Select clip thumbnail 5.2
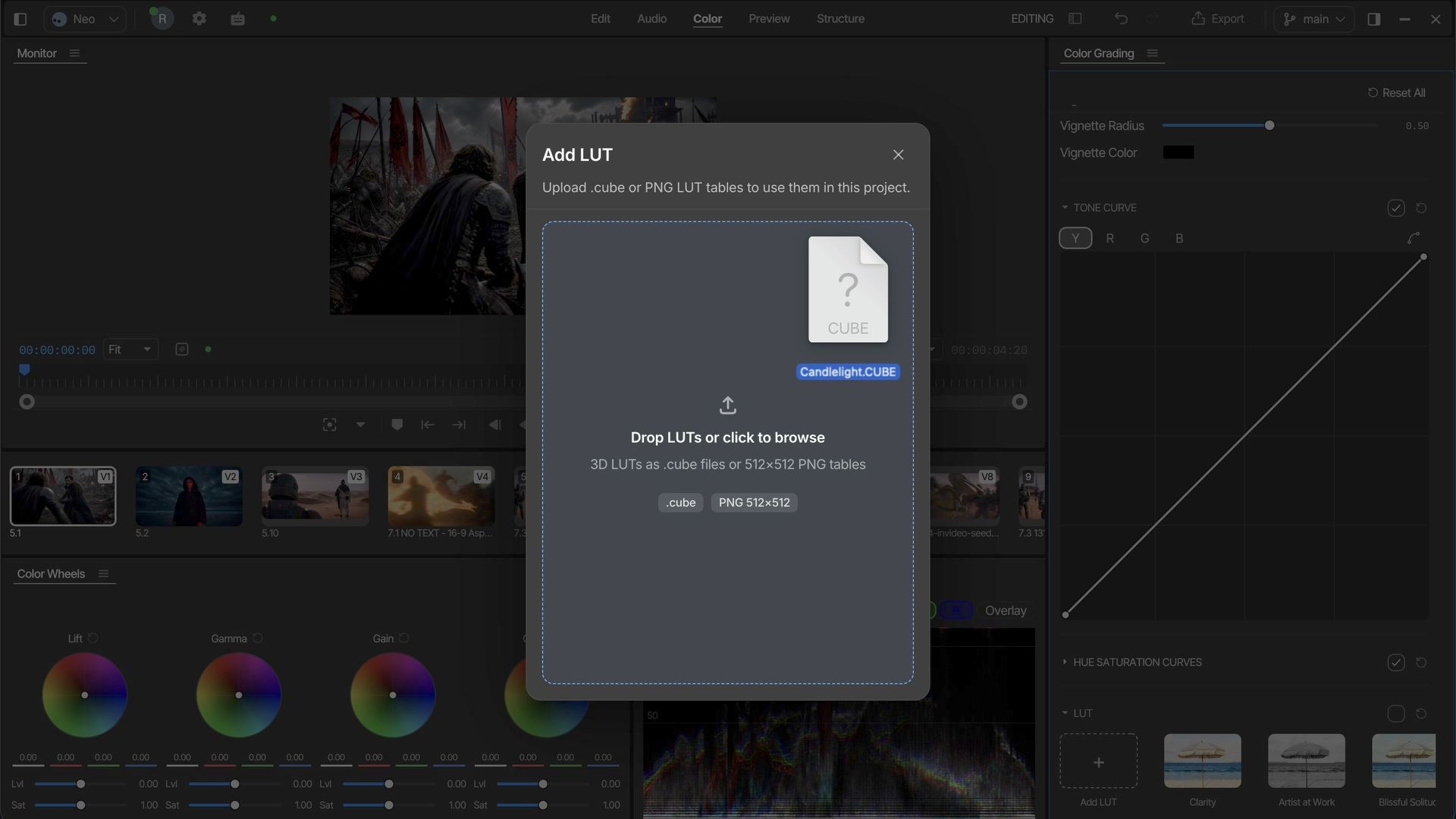Viewport: 1456px width, 819px height. [189, 497]
